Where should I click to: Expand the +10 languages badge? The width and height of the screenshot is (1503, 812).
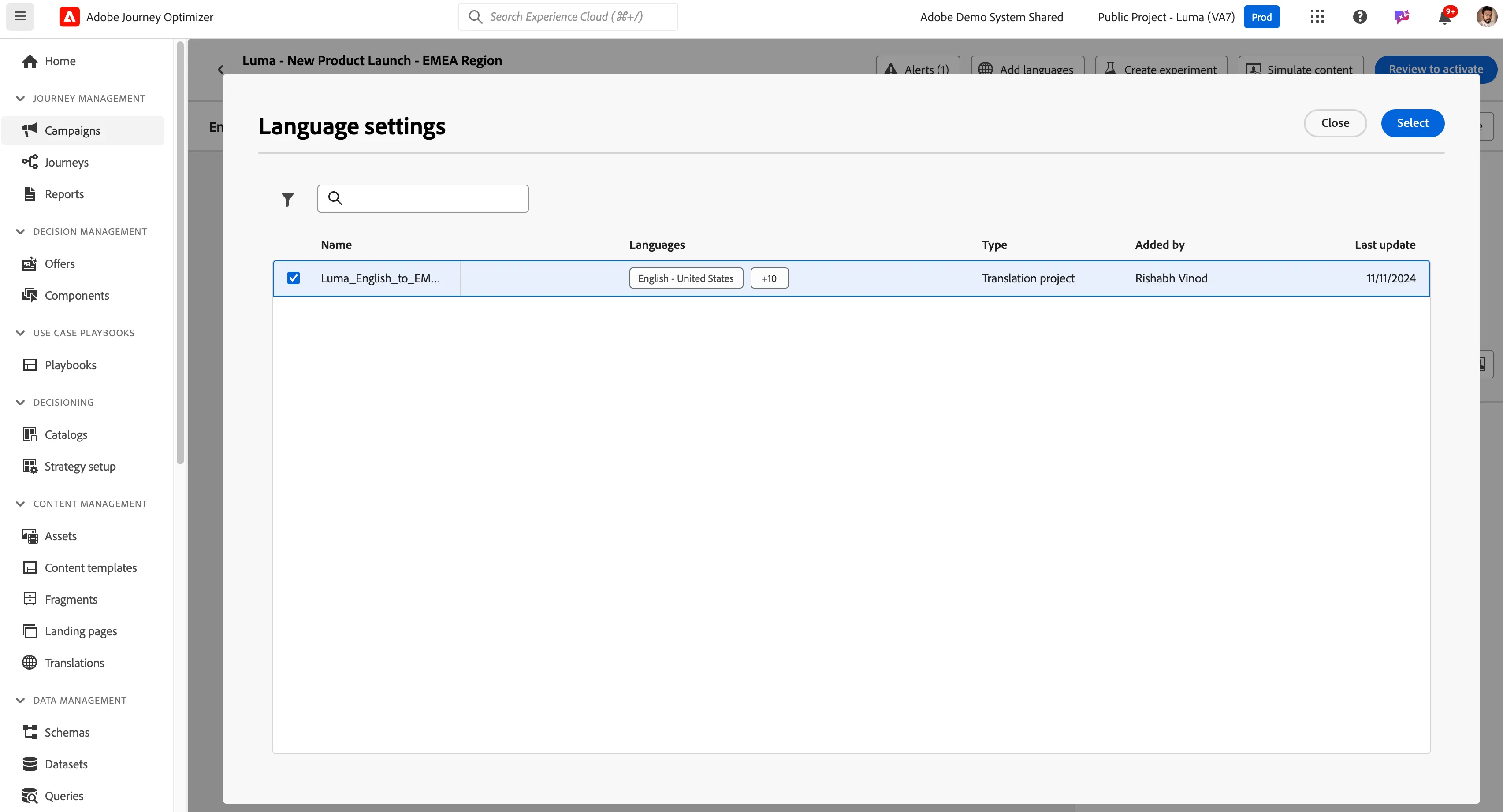769,278
